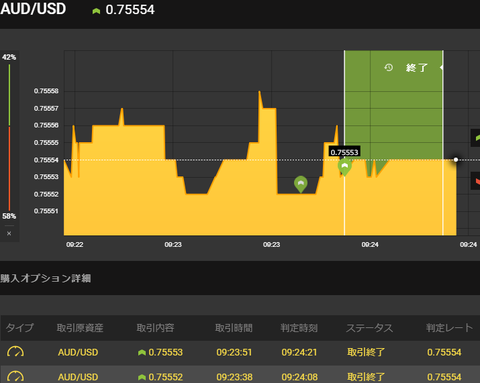This screenshot has height=383, width=480.
Task: Click the green marker on the 0.75553 entry point
Action: point(344,167)
